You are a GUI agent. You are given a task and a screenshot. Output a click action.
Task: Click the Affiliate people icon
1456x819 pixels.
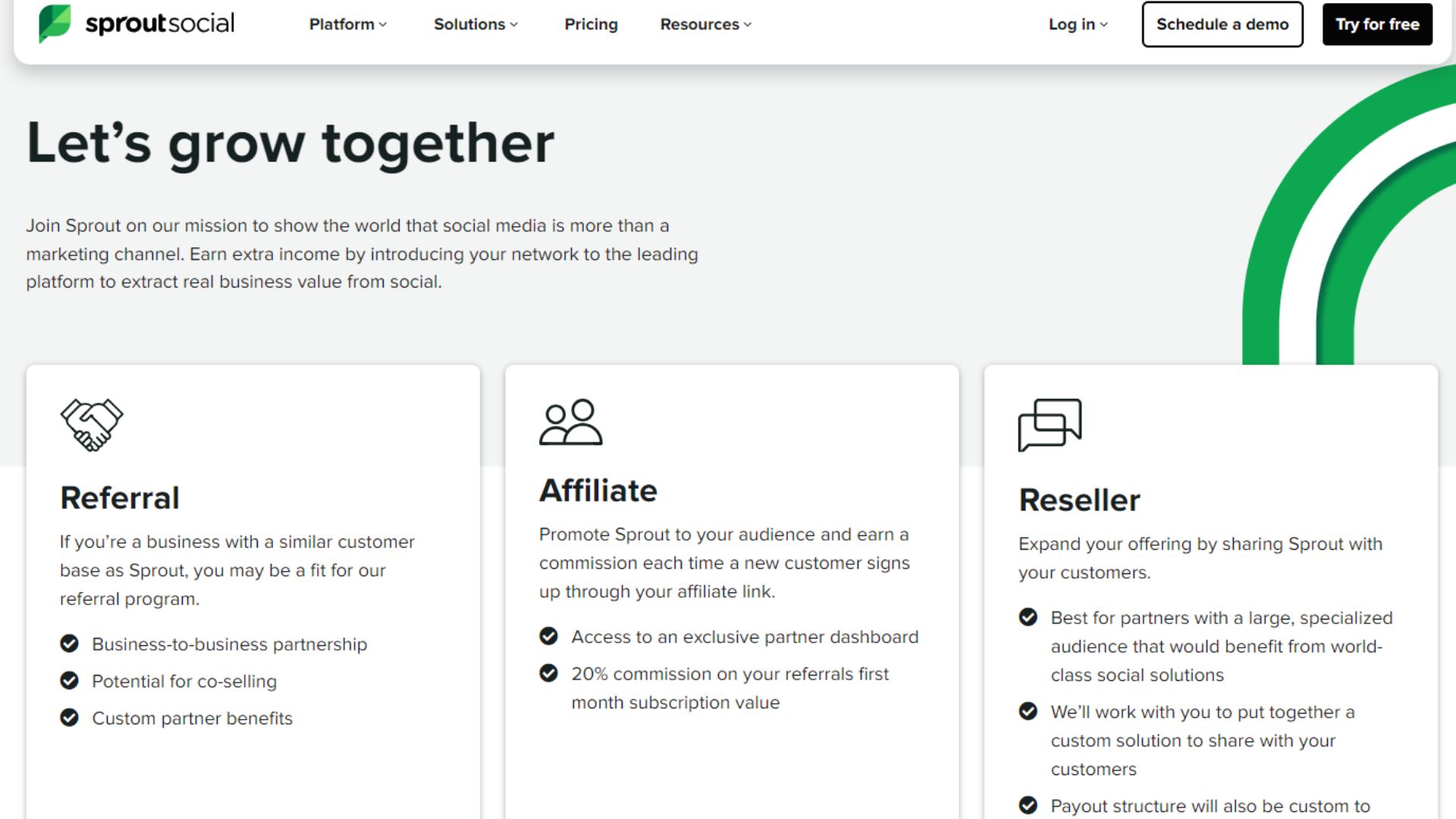point(570,422)
